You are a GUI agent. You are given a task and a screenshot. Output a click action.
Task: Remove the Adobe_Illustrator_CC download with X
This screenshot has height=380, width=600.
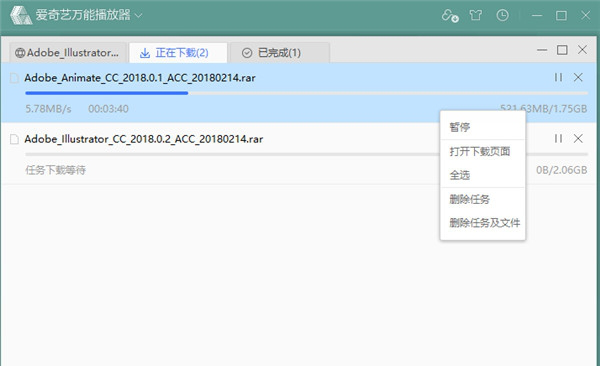pos(578,138)
